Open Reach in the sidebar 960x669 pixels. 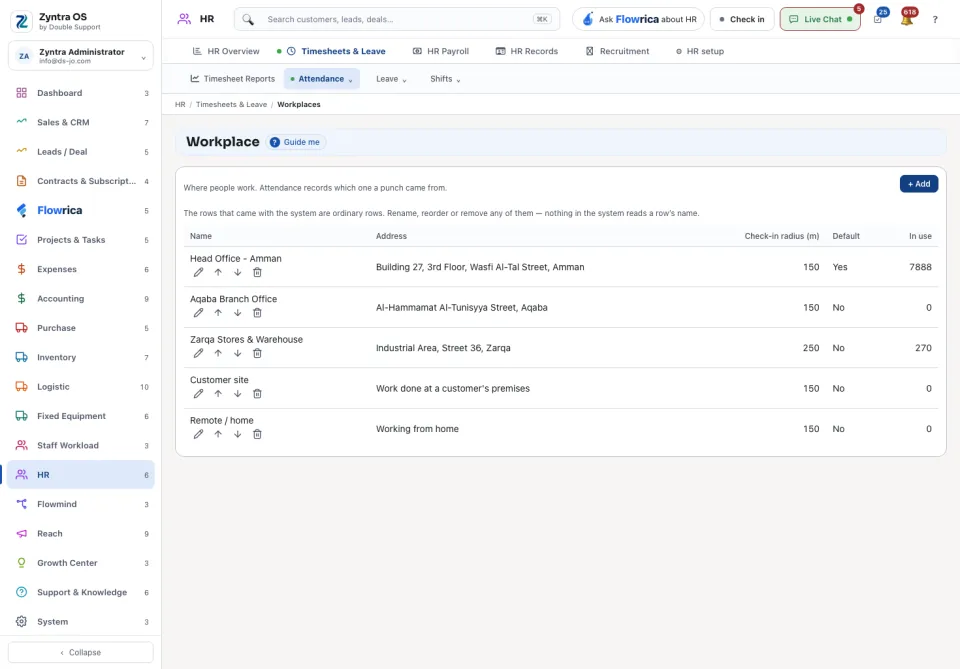point(81,534)
